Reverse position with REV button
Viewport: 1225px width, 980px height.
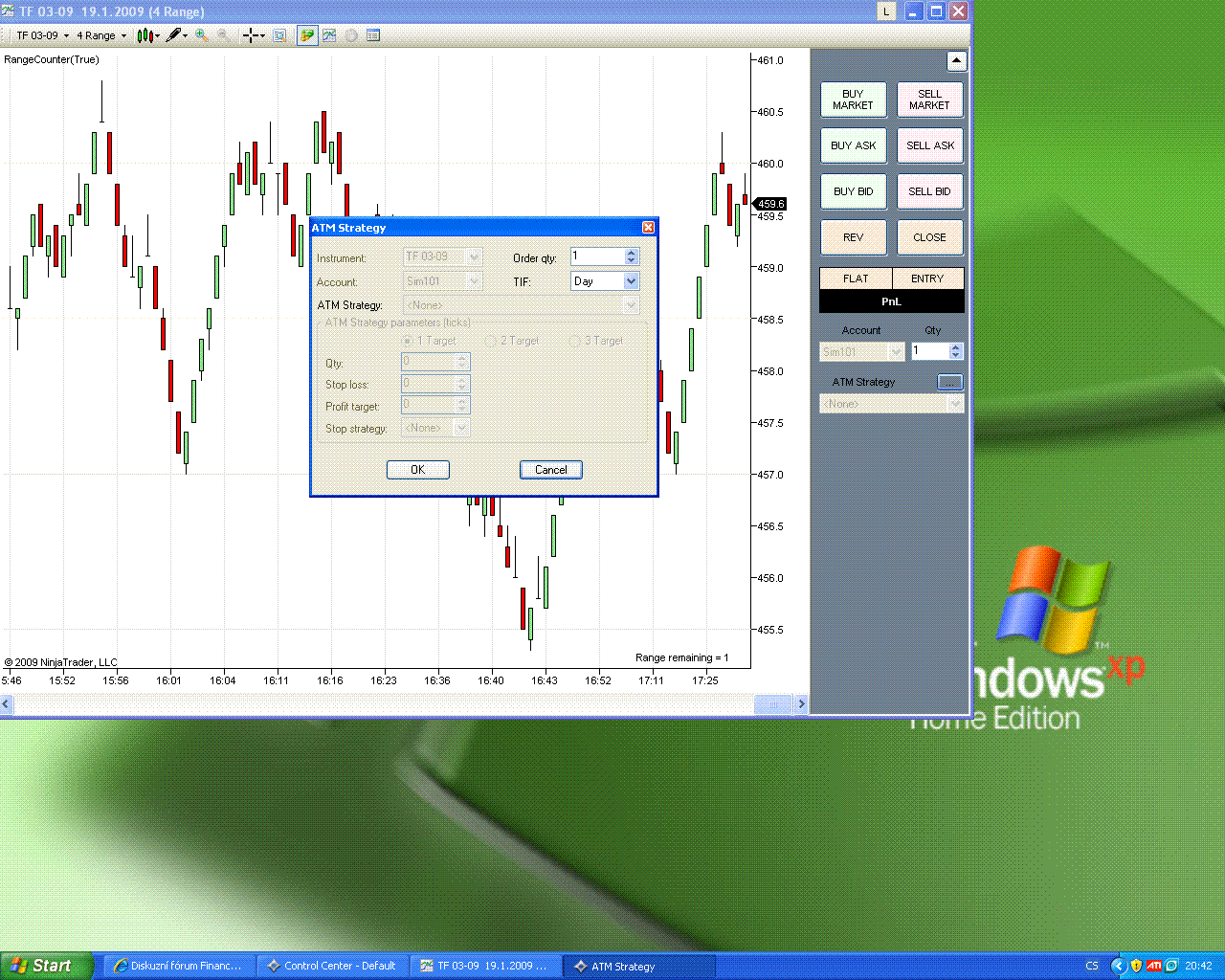point(853,237)
